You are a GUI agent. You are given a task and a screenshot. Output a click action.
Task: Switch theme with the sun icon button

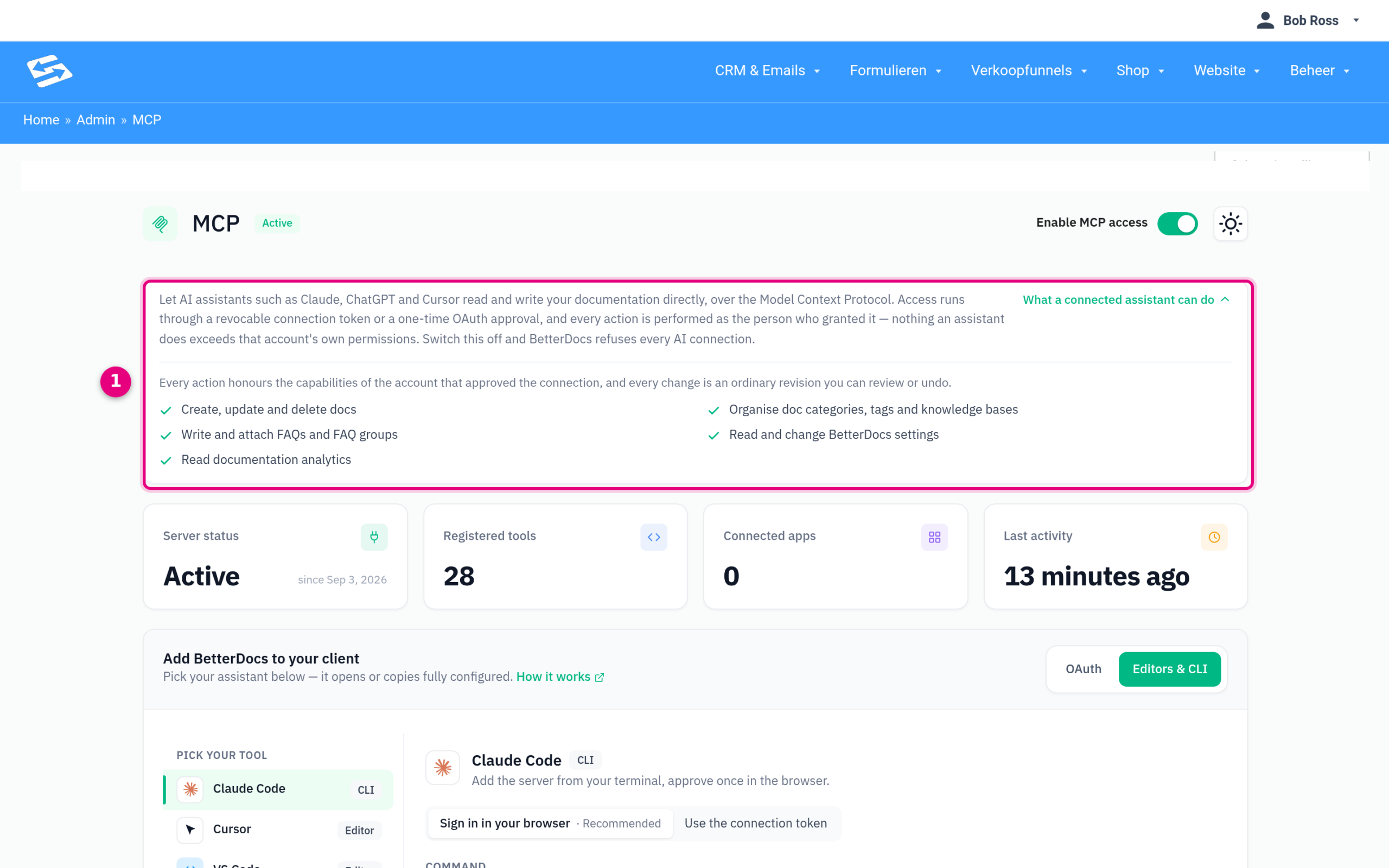tap(1230, 224)
